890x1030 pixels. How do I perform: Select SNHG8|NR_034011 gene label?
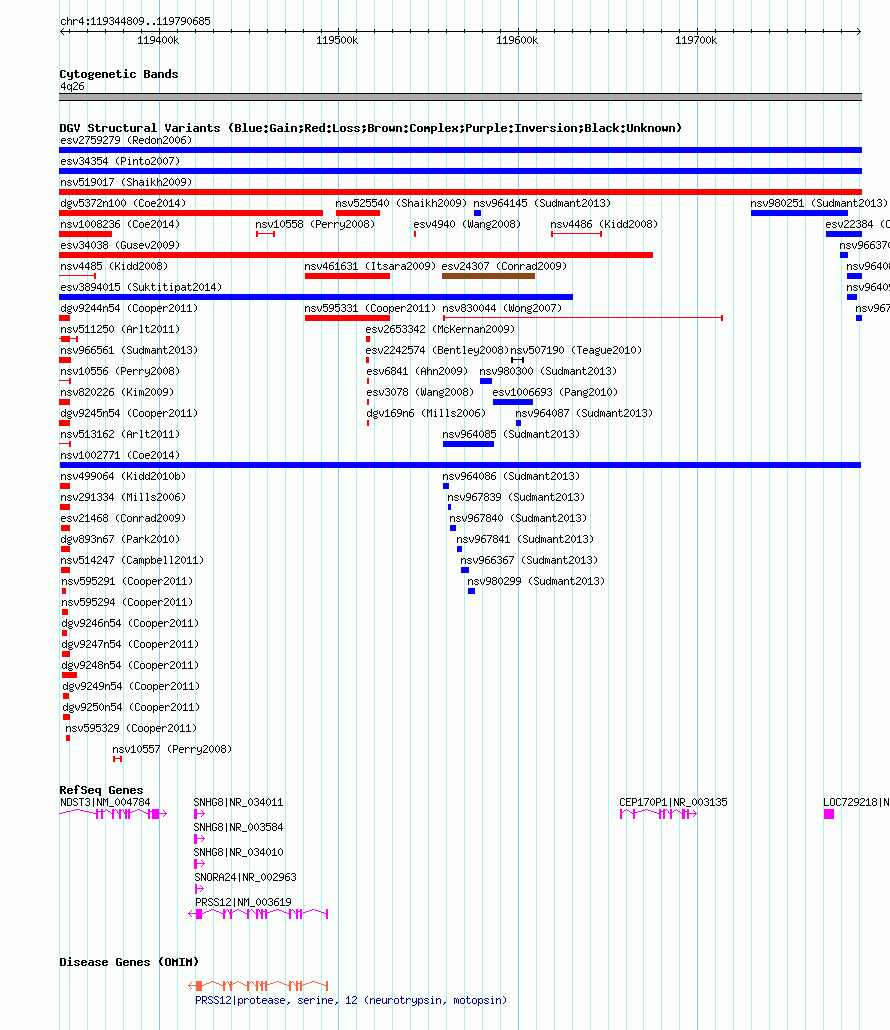point(238,802)
